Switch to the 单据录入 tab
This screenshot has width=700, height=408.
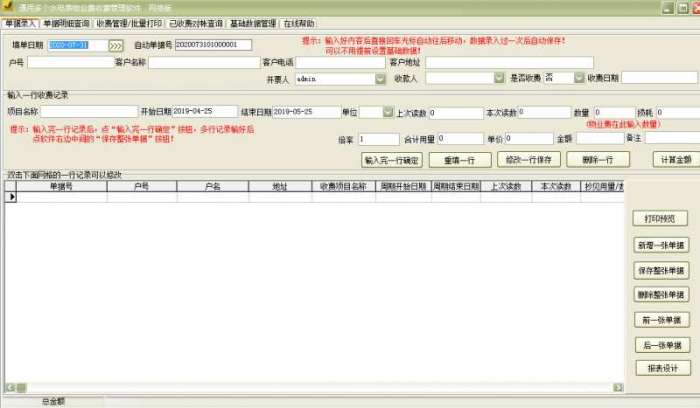coord(20,23)
